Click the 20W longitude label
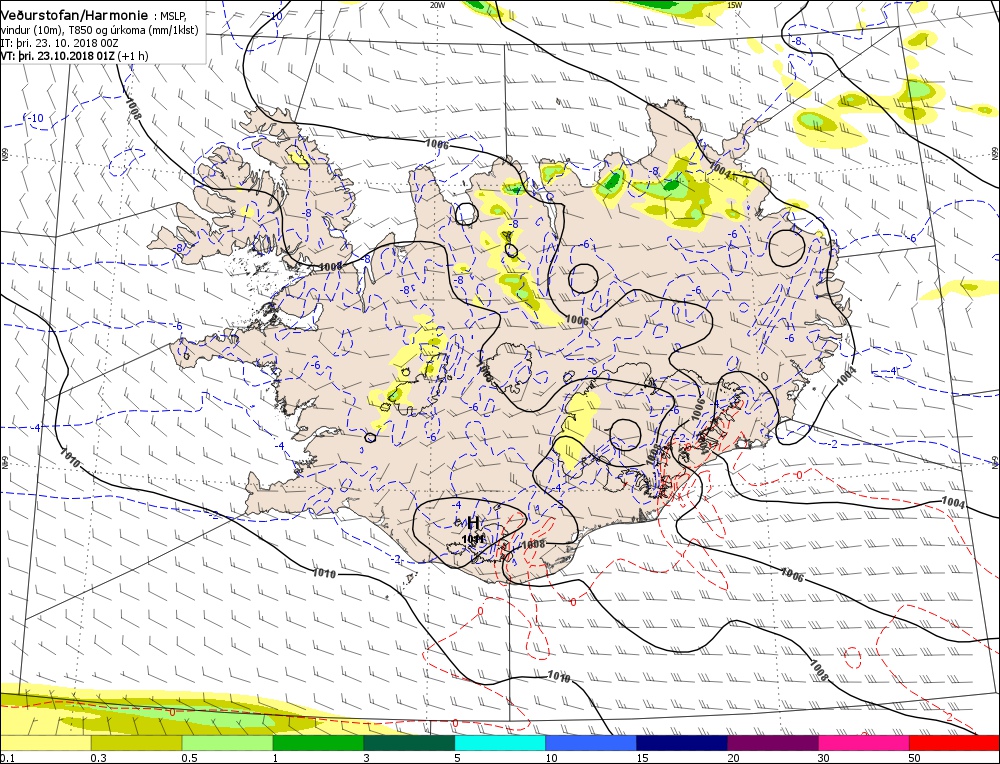The image size is (1000, 764). click(x=437, y=4)
